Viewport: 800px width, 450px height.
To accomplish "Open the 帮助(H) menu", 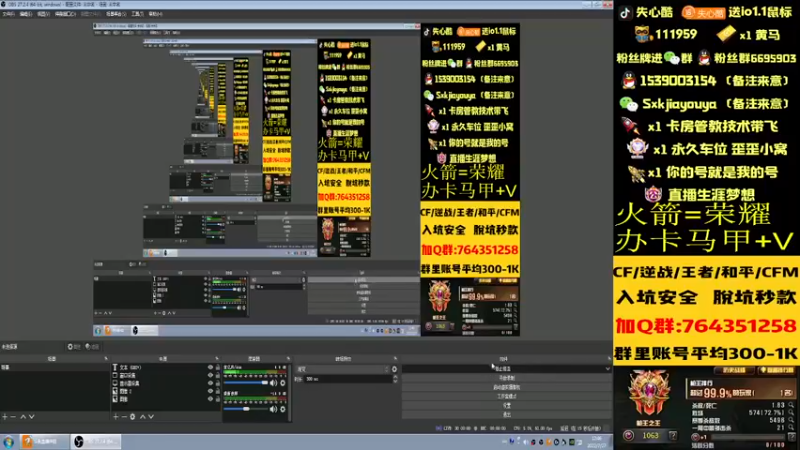I will click(x=155, y=14).
